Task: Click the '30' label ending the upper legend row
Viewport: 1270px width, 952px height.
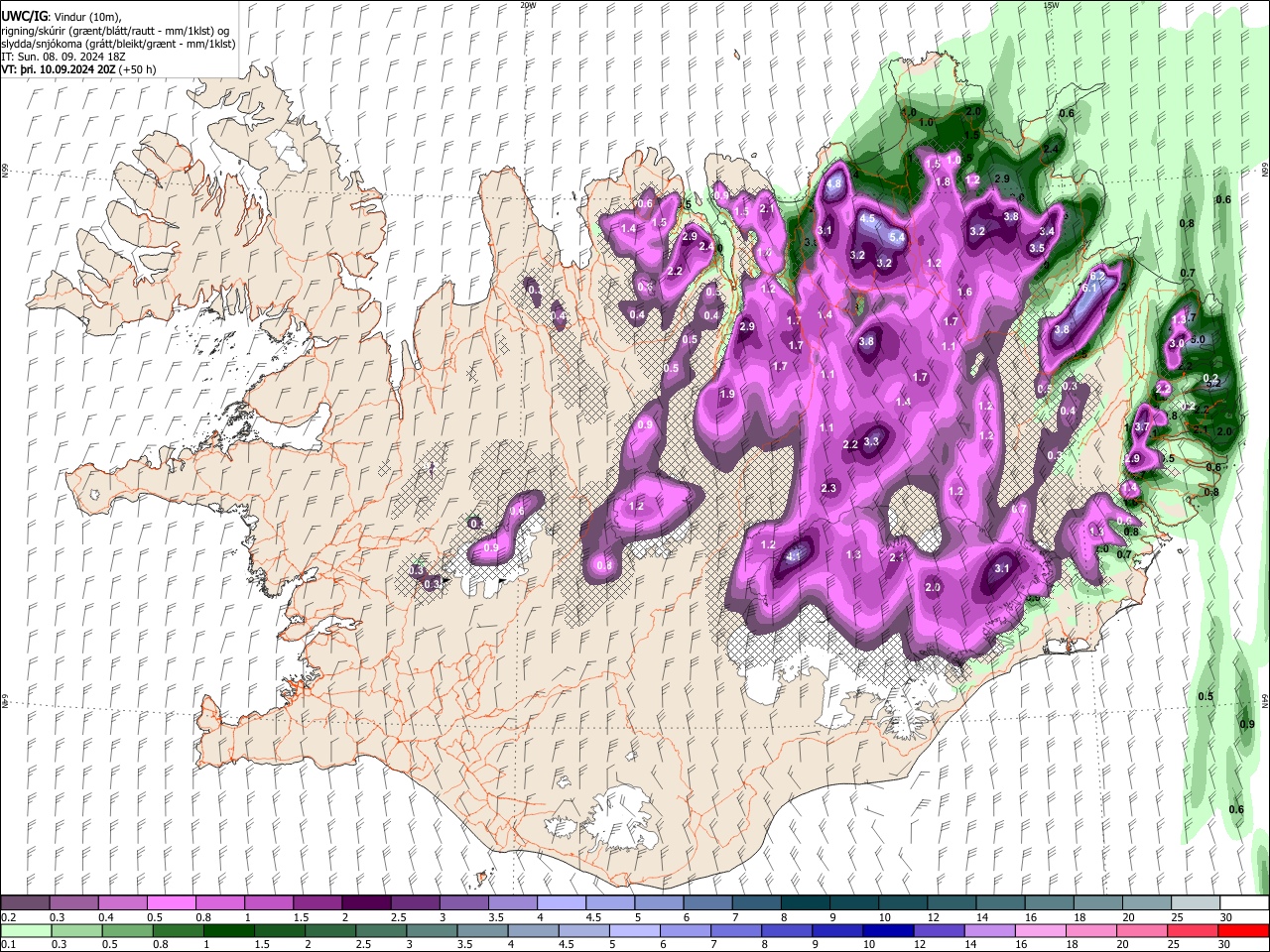Action: point(1226,917)
